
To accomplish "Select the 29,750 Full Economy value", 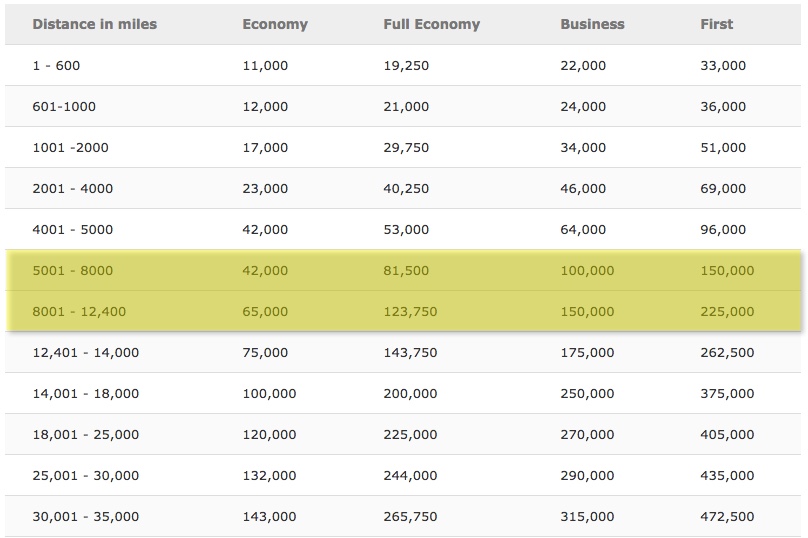I will (406, 148).
